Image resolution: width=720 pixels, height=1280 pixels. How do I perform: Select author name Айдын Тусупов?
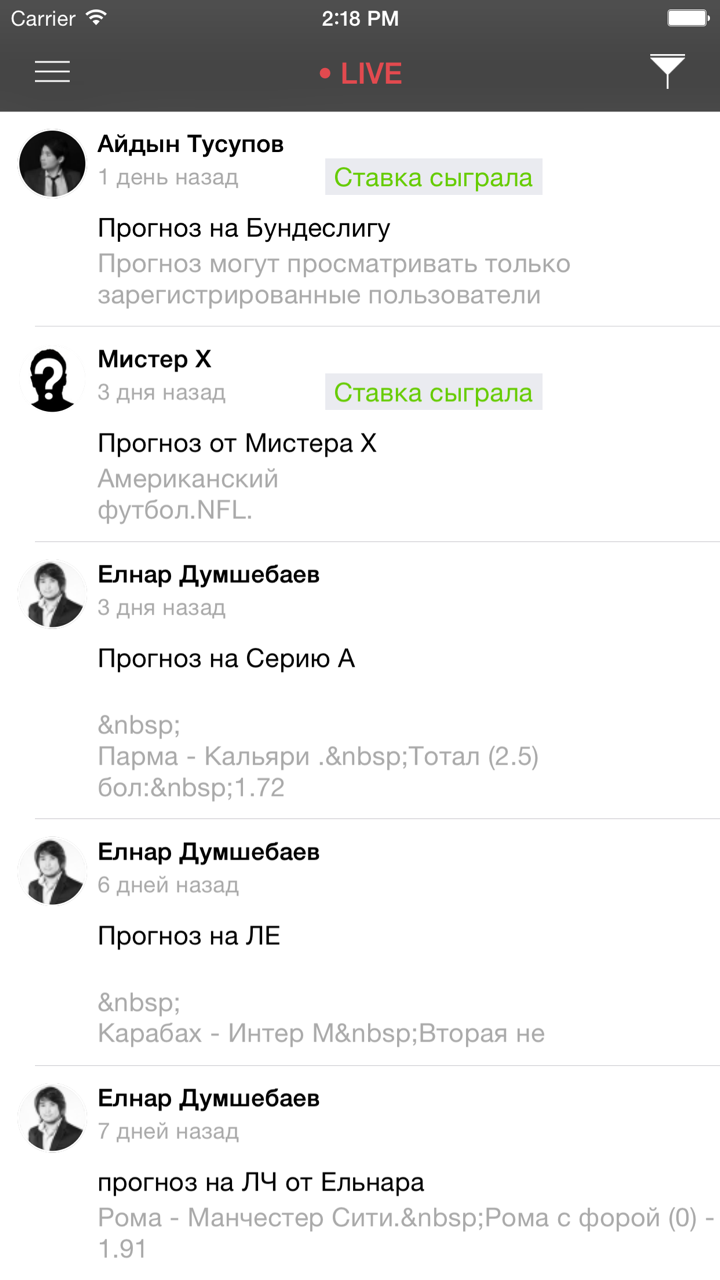[191, 144]
